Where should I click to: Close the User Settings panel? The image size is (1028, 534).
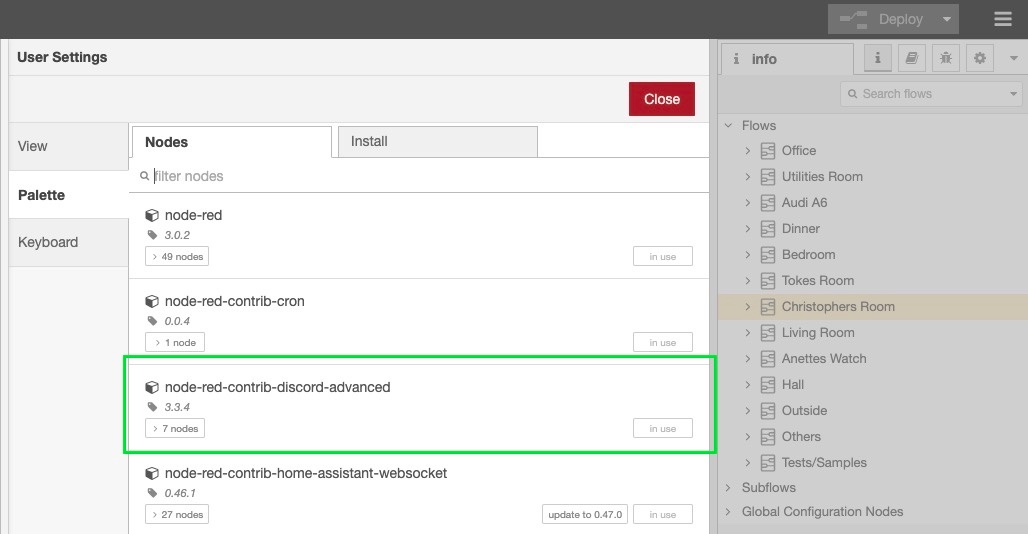coord(661,99)
